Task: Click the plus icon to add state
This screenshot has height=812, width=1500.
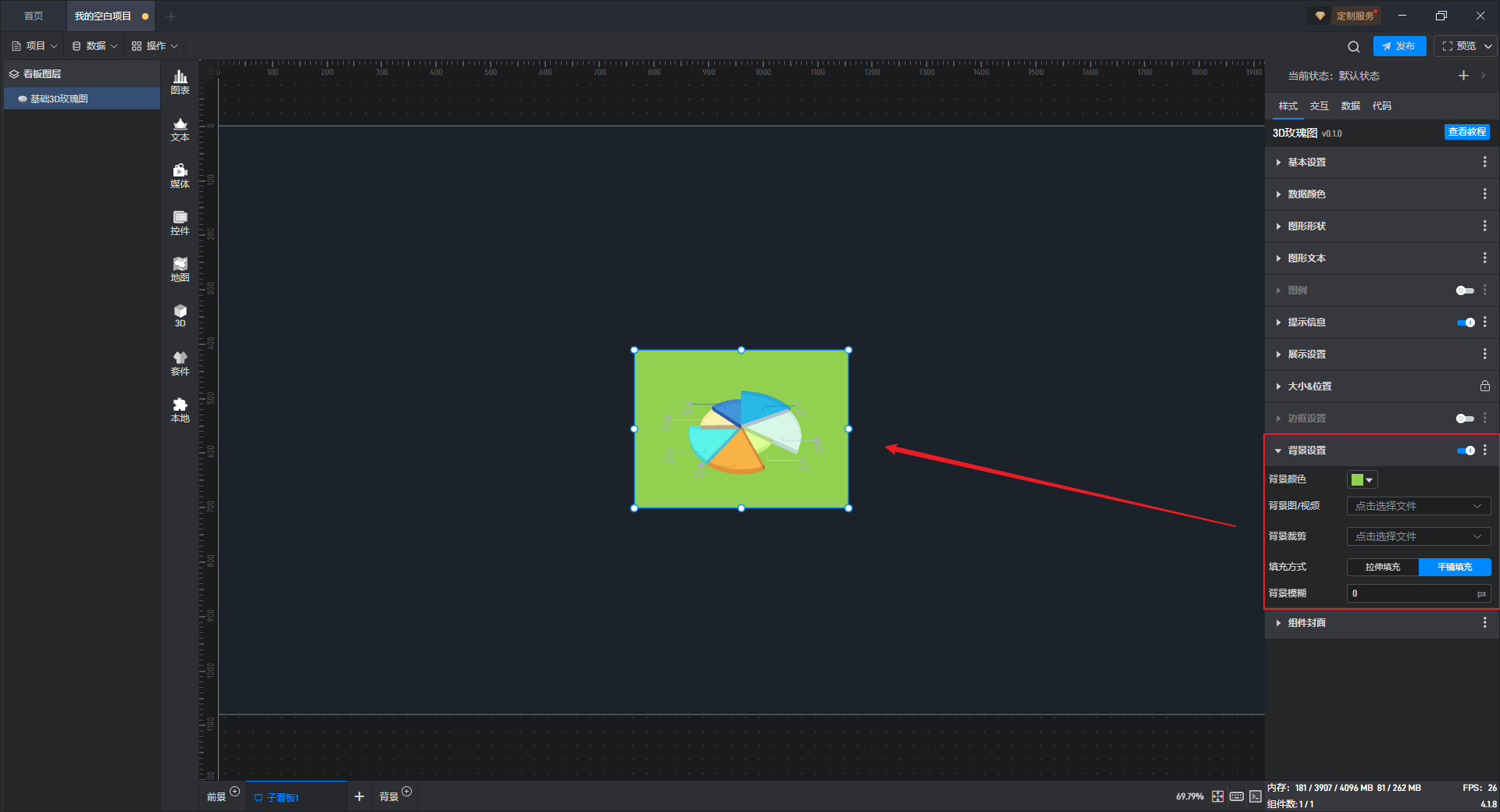Action: (1463, 76)
